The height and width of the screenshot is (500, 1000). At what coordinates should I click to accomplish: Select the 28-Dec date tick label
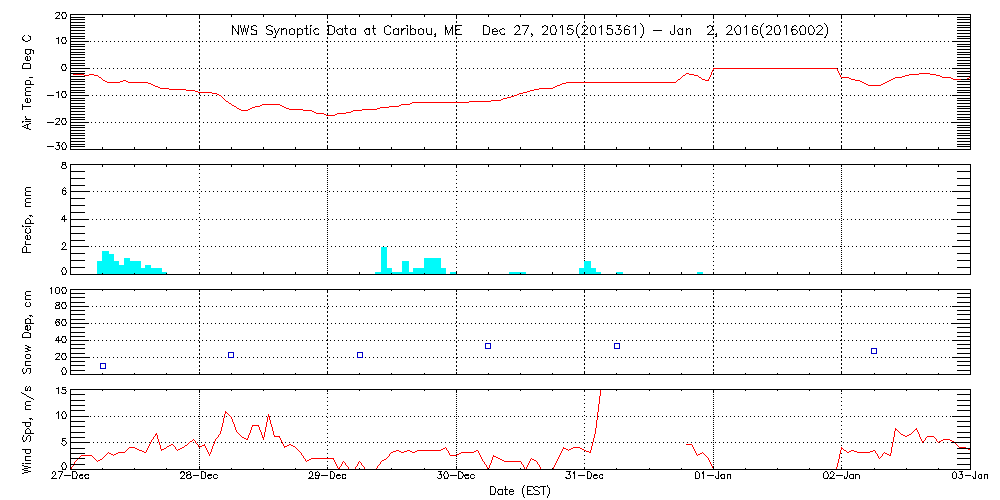coord(199,478)
